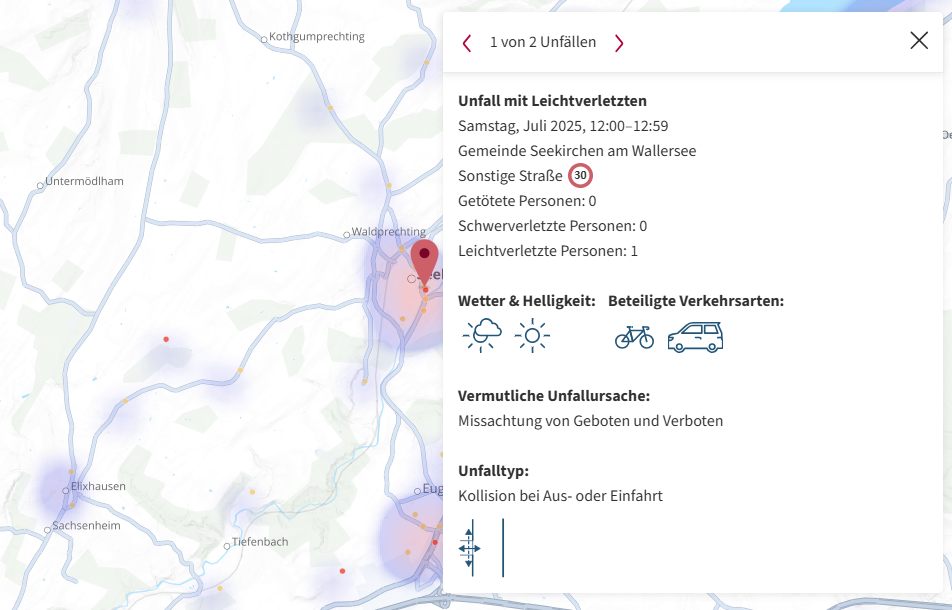Click the Tiefenbach place label
This screenshot has height=610, width=952.
pyautogui.click(x=260, y=541)
